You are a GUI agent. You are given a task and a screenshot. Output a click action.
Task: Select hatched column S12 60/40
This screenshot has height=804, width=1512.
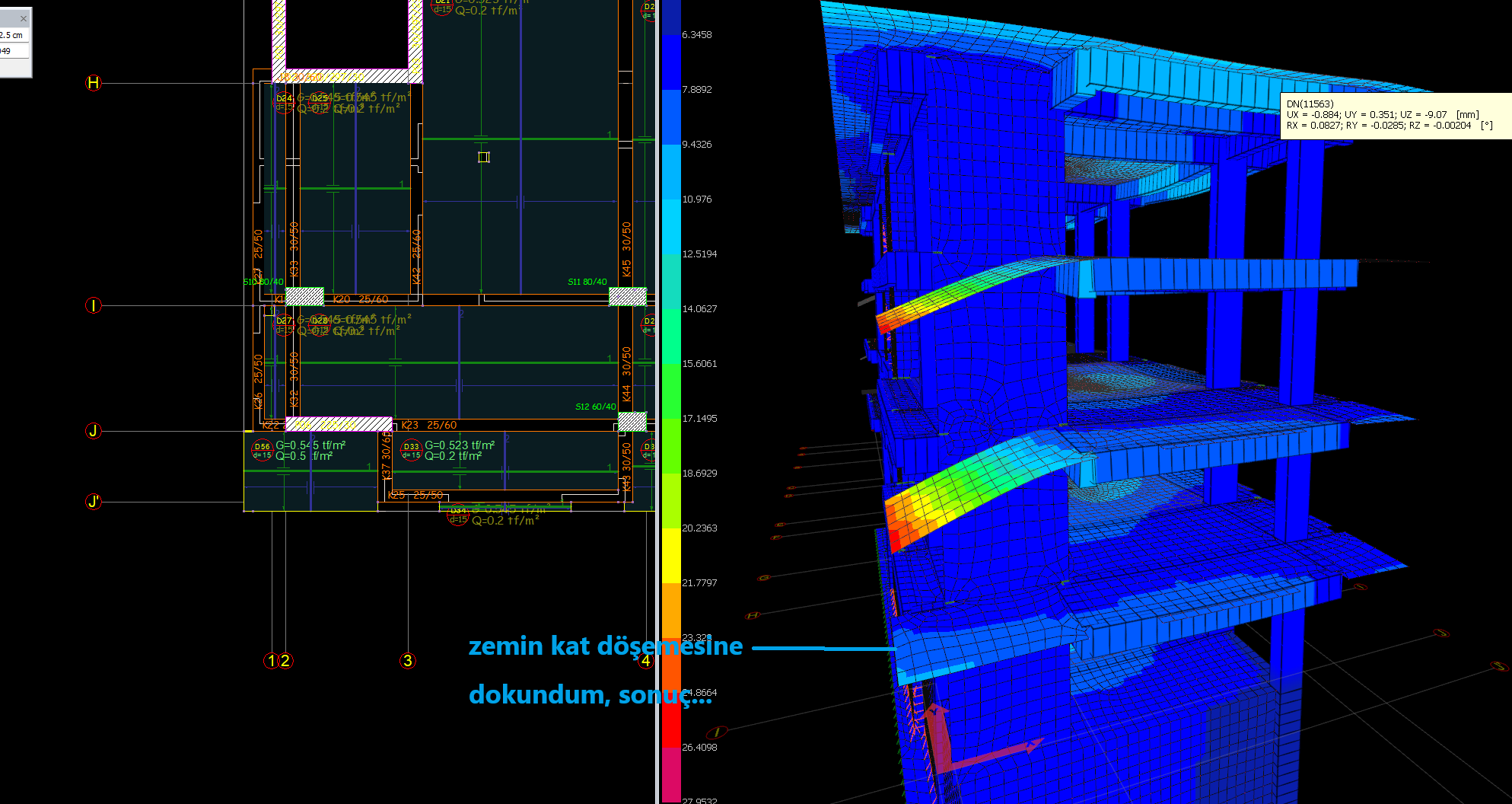(x=632, y=421)
